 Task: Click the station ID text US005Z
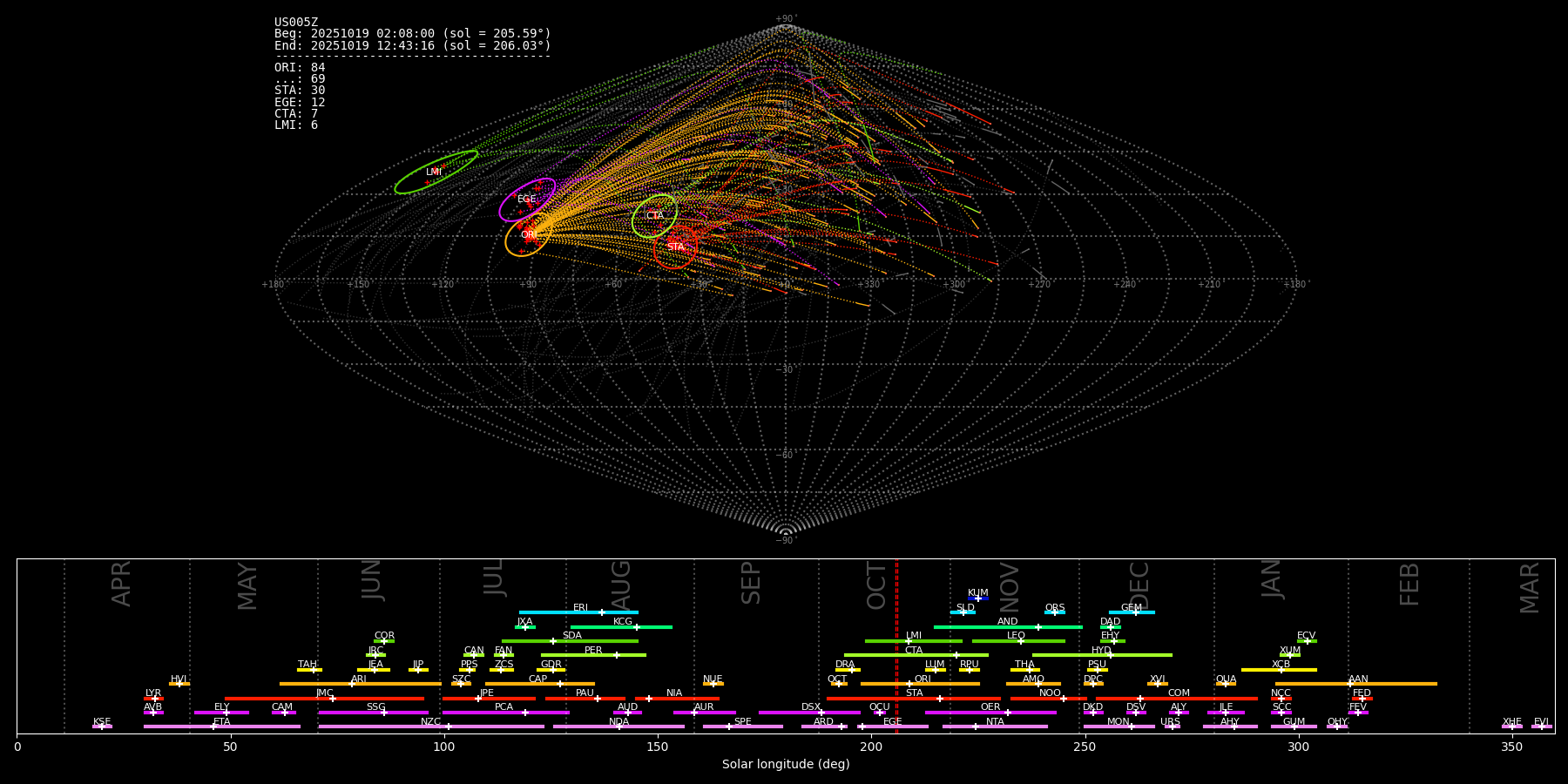pos(296,23)
